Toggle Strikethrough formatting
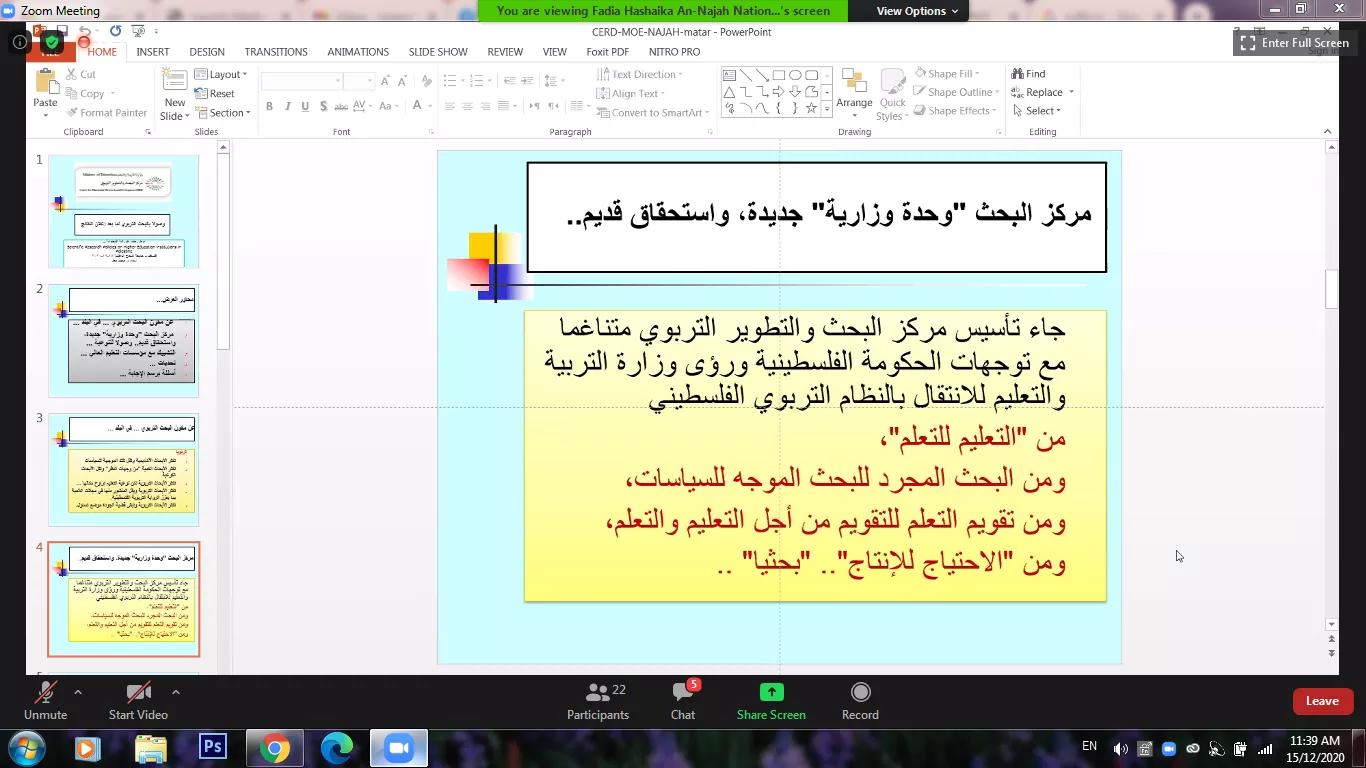The height and width of the screenshot is (768, 1366). [x=343, y=107]
